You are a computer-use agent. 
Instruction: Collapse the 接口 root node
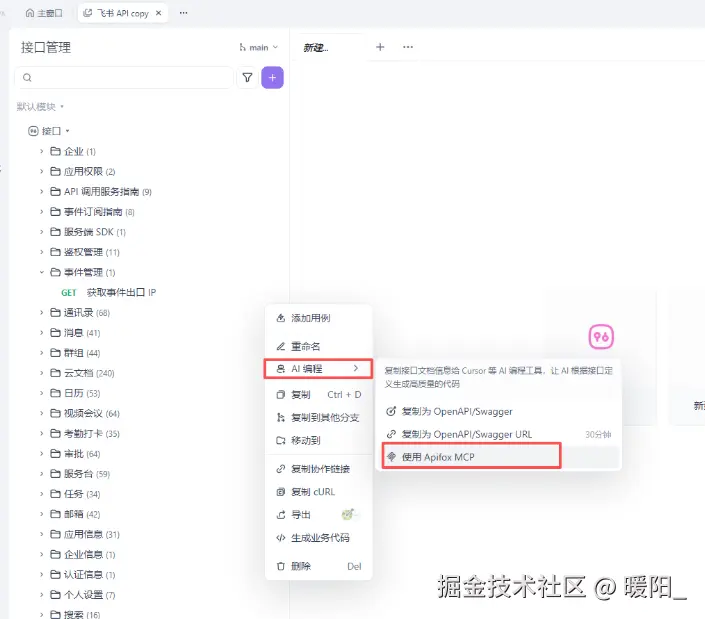pos(67,131)
